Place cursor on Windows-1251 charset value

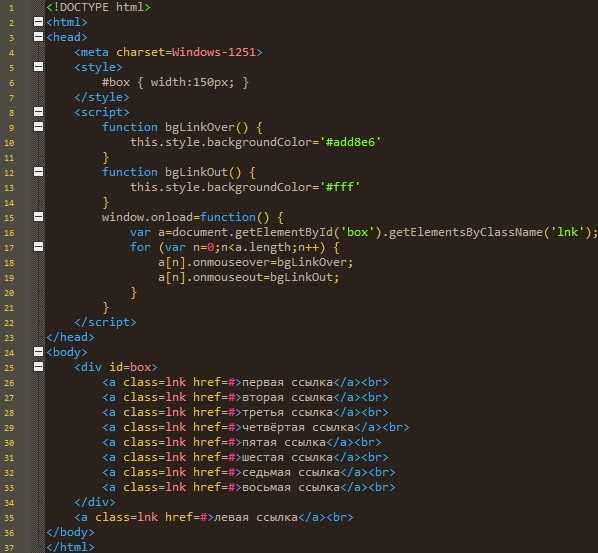214,52
